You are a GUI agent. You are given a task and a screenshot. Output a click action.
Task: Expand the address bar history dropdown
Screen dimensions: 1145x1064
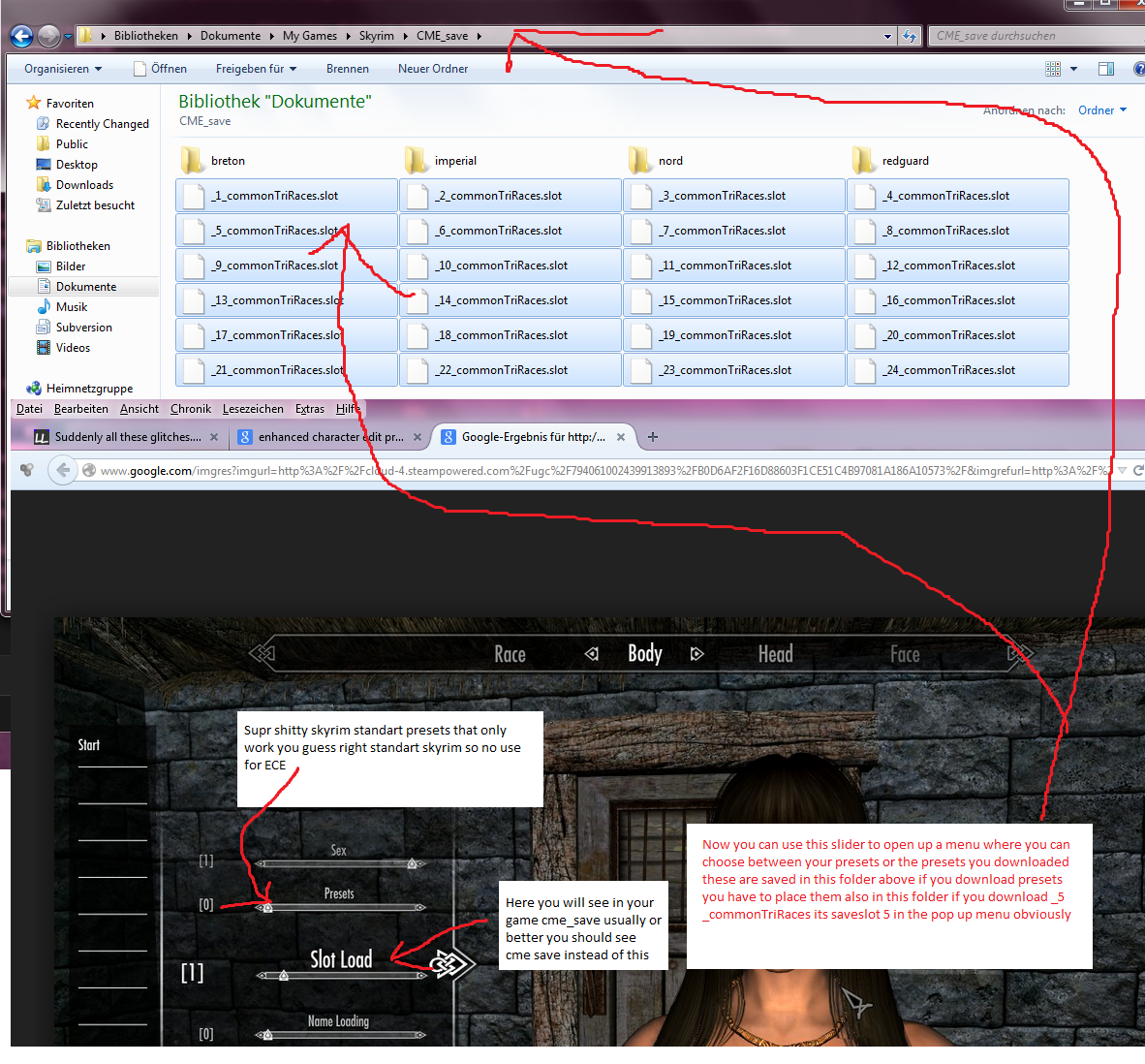[888, 36]
